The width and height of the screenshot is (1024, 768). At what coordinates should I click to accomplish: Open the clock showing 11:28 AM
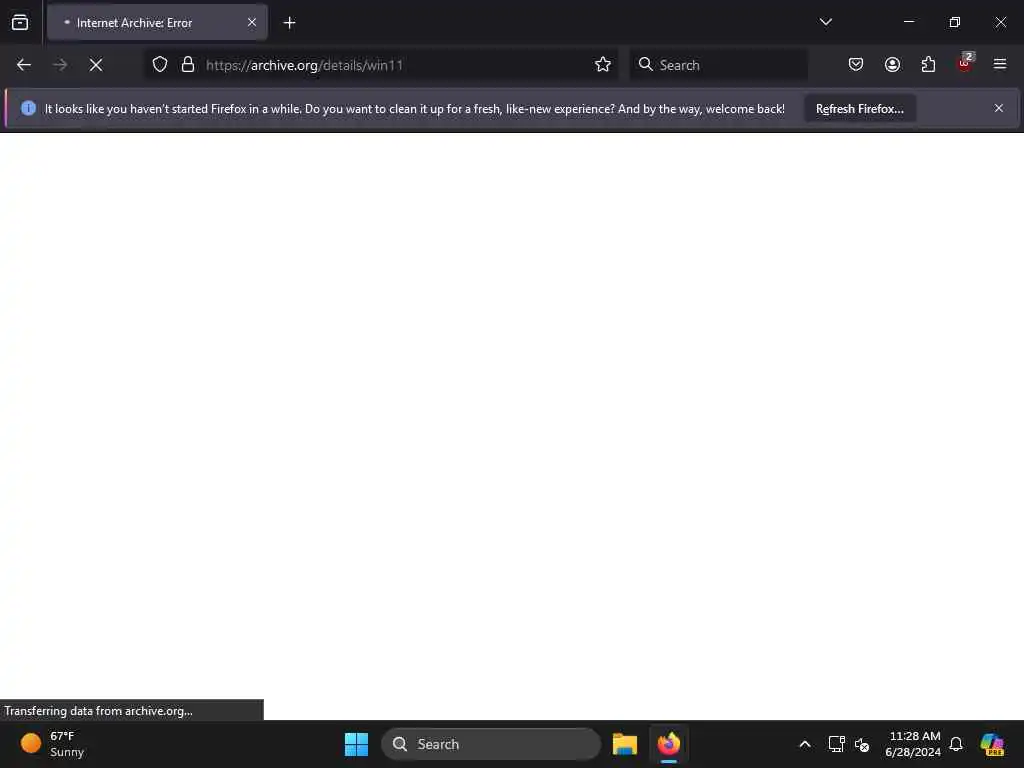click(x=913, y=744)
